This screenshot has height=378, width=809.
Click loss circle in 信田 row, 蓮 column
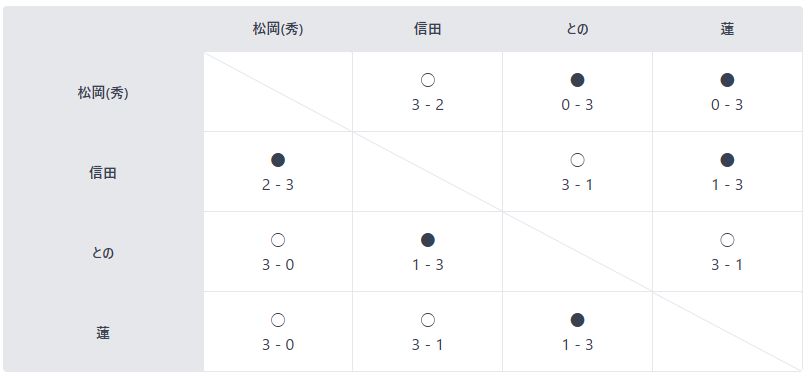tap(727, 160)
